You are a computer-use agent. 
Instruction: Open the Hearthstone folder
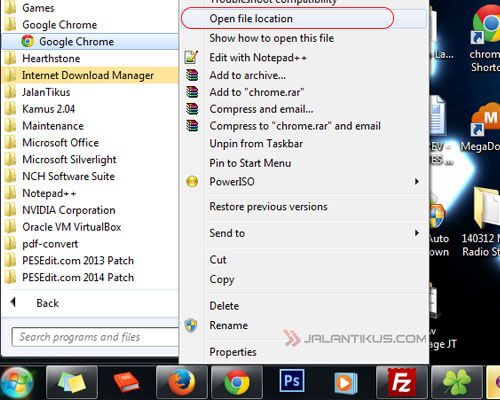[x=51, y=59]
